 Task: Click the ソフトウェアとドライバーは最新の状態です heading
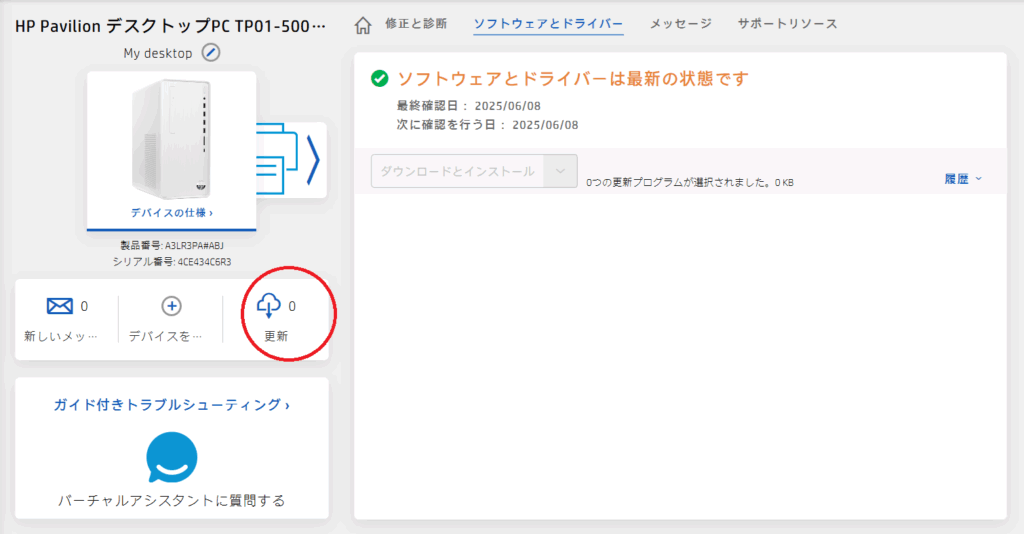[573, 79]
